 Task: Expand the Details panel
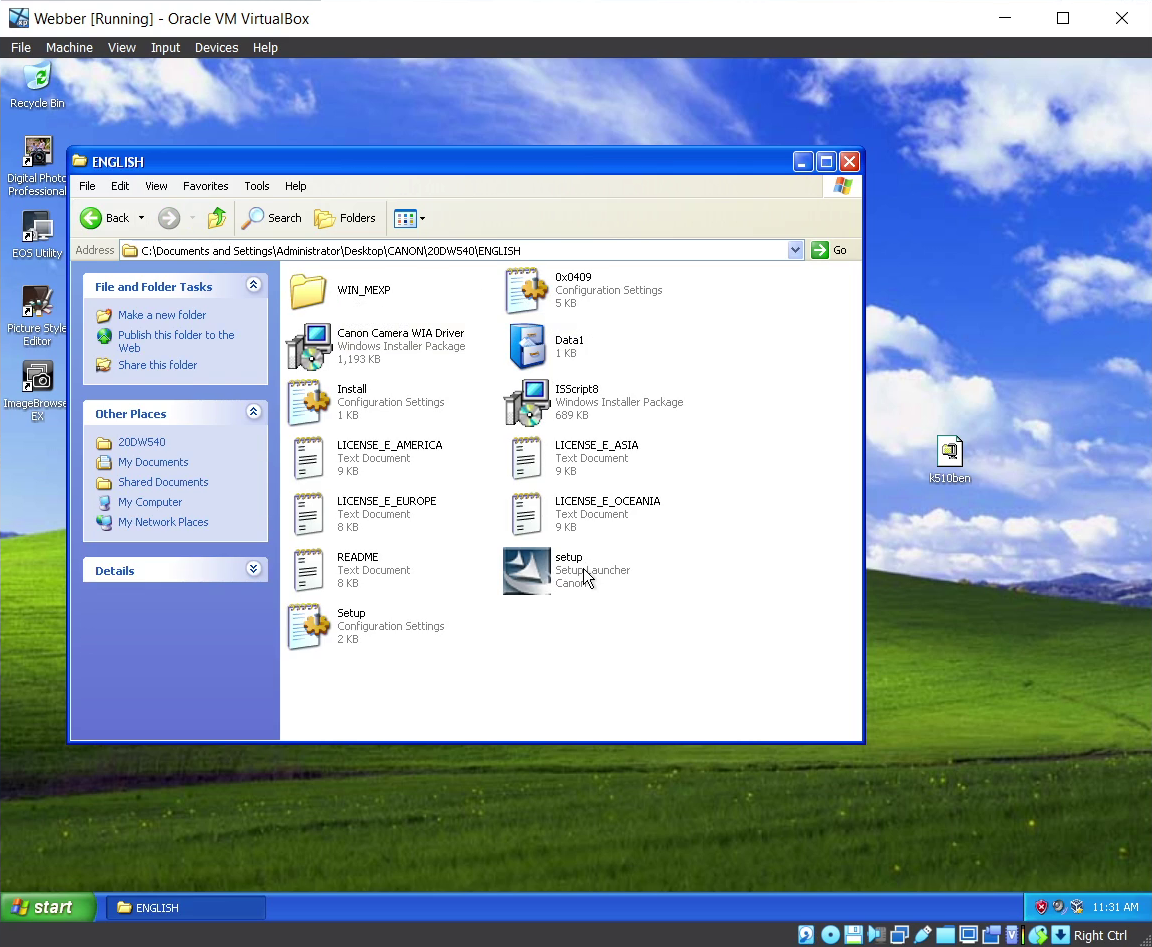253,570
